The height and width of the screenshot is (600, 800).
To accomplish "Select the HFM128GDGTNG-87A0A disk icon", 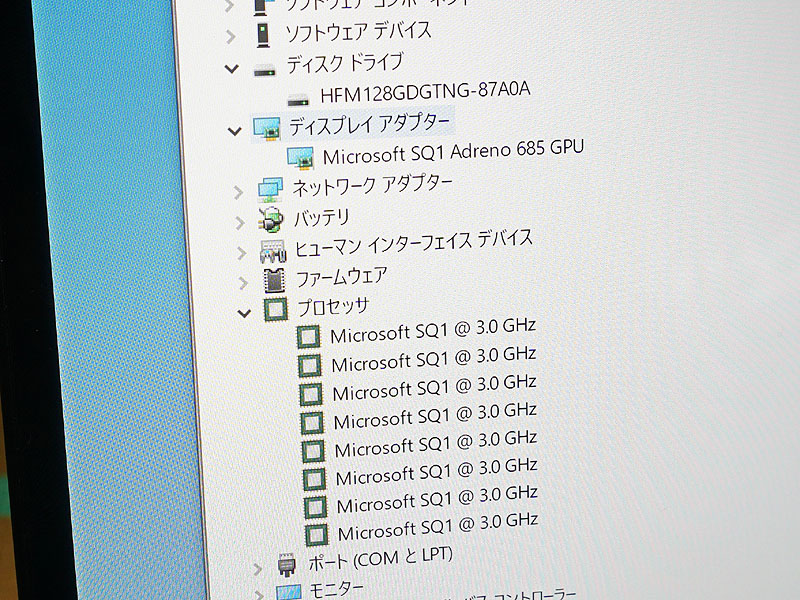I will point(298,100).
